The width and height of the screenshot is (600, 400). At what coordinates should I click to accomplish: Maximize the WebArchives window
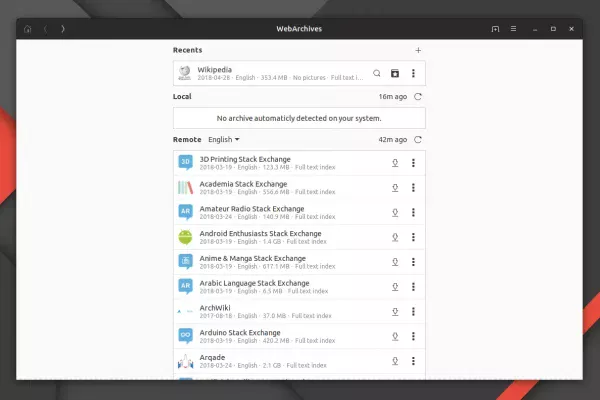tap(553, 29)
